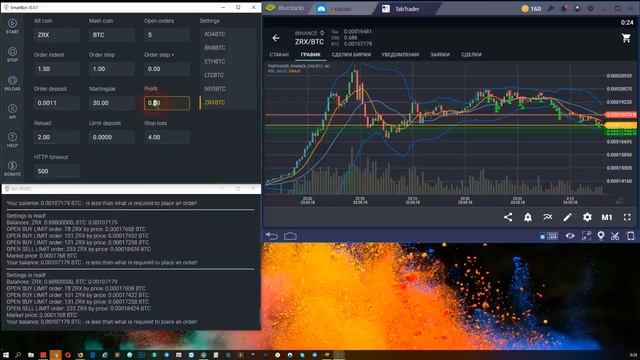Open Windows taskbar search
The height and width of the screenshot is (360, 640).
coord(18,355)
